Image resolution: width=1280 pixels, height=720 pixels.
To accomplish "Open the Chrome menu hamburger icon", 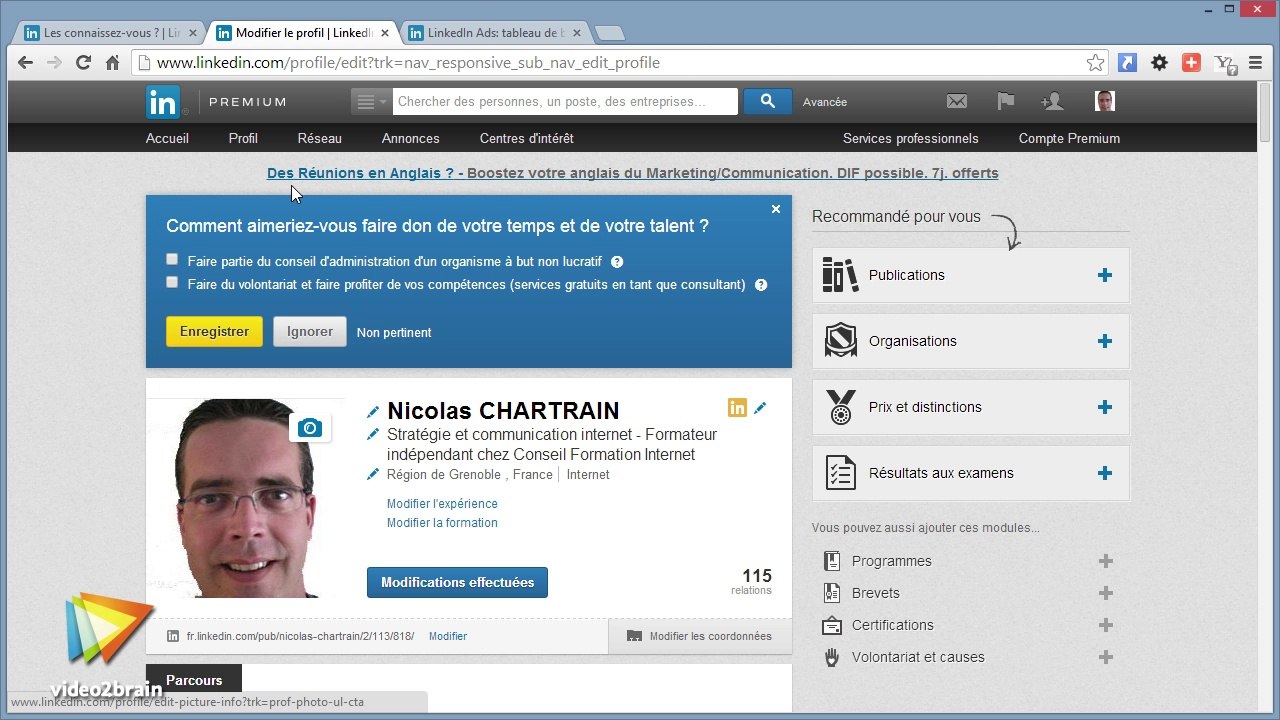I will click(1255, 62).
